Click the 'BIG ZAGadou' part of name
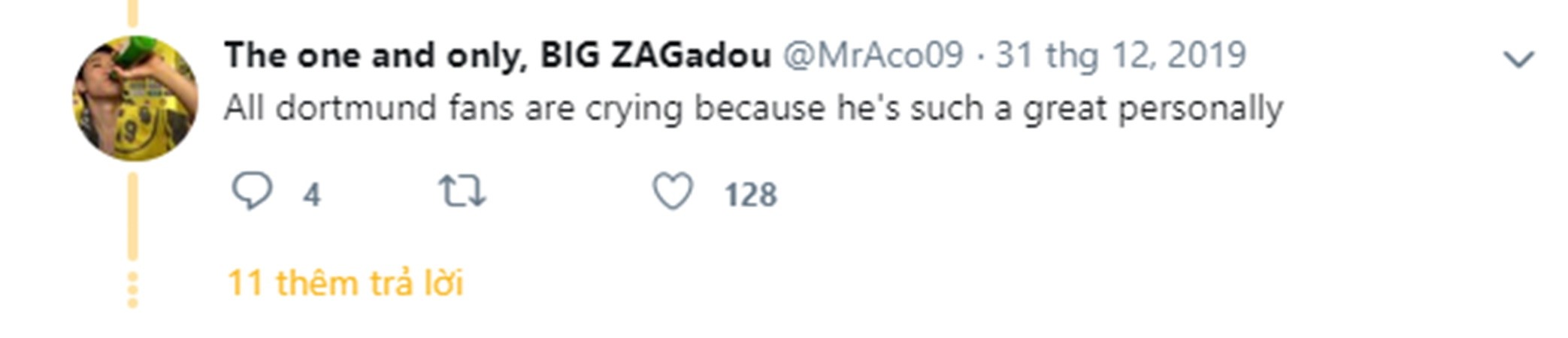Viewport: 1568px width, 338px height. pos(655,56)
